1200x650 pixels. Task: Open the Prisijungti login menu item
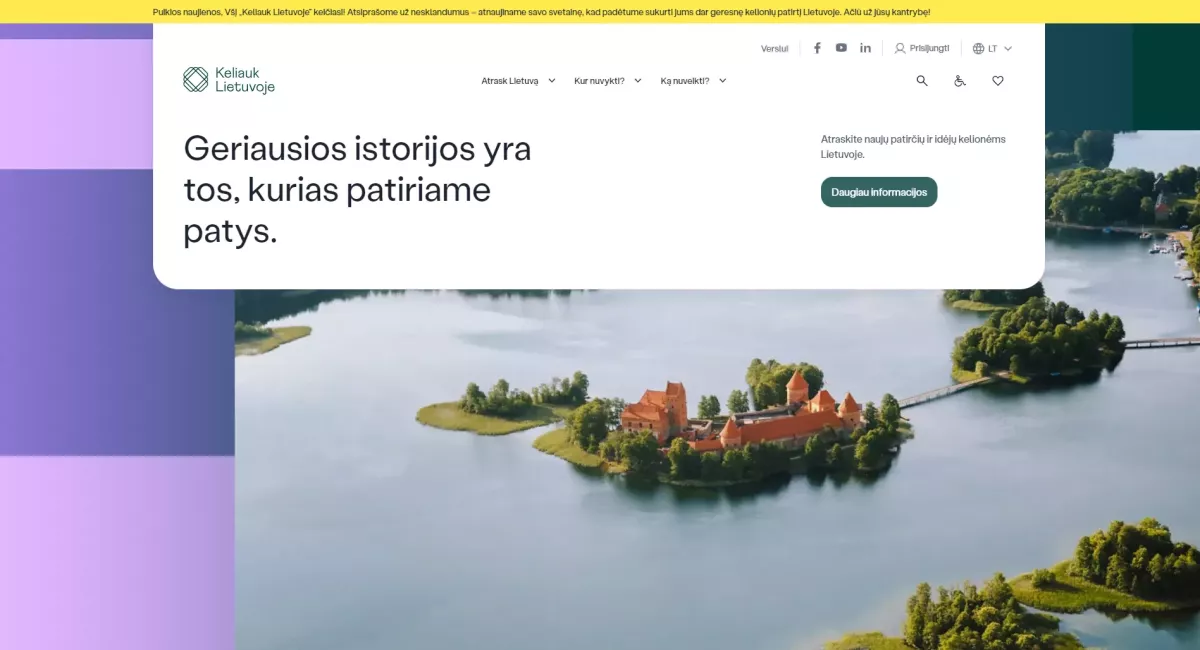click(x=929, y=47)
